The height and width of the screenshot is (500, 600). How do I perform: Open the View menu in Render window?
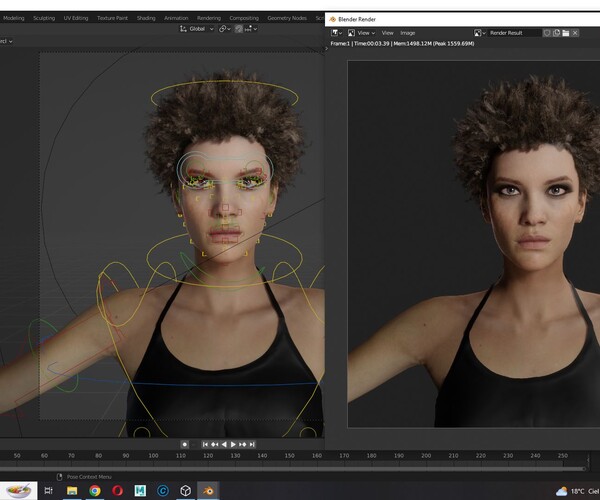[387, 33]
